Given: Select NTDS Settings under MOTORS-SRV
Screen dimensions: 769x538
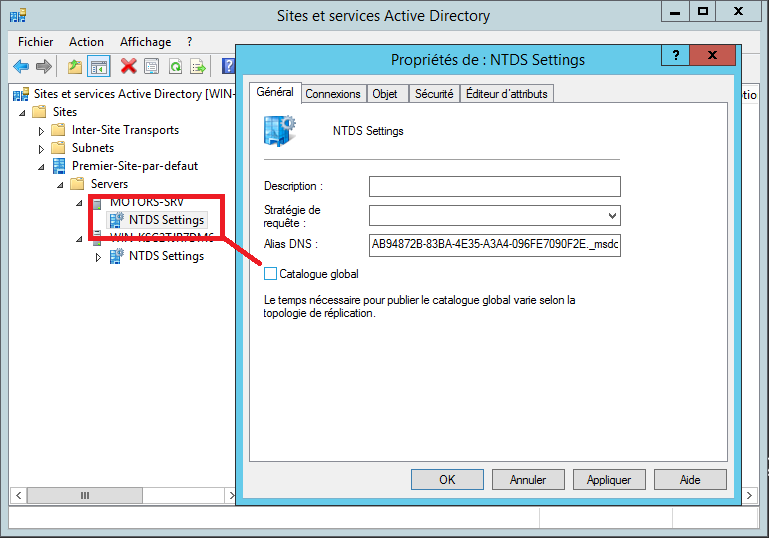Looking at the screenshot, I should (x=166, y=220).
